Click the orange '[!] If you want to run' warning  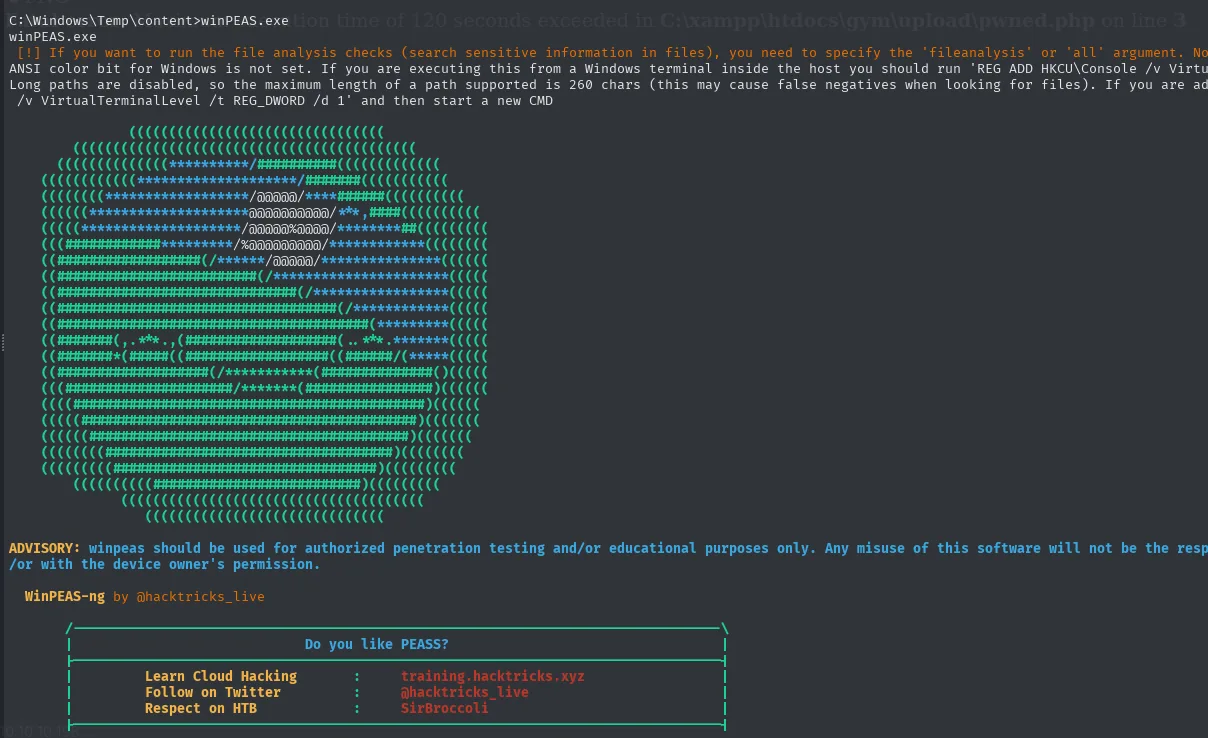pos(612,53)
